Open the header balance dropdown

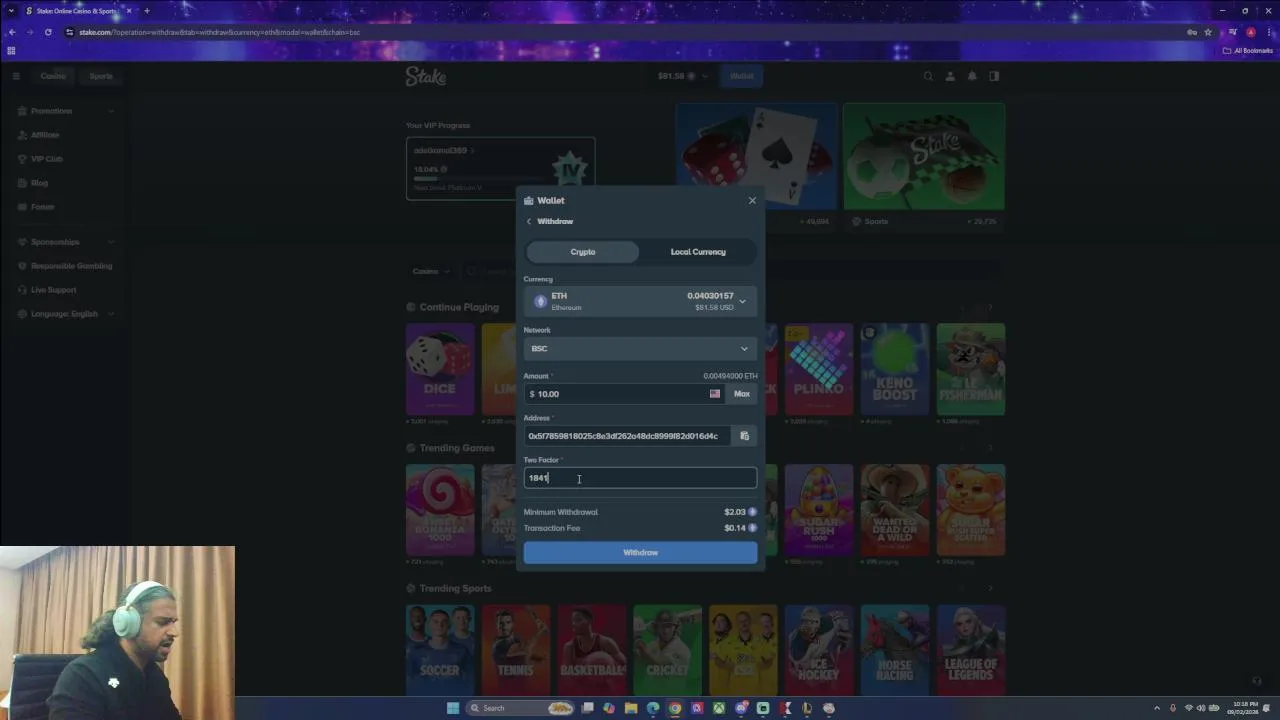click(683, 76)
